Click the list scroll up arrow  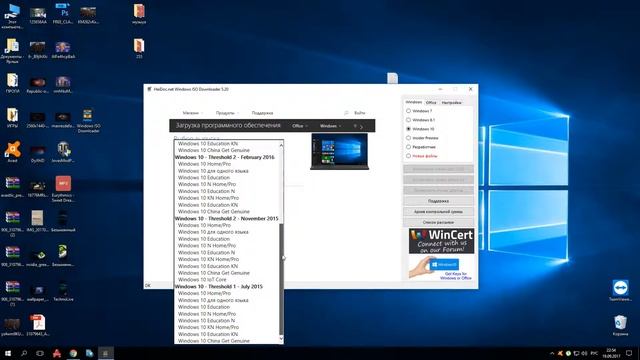[x=281, y=145]
